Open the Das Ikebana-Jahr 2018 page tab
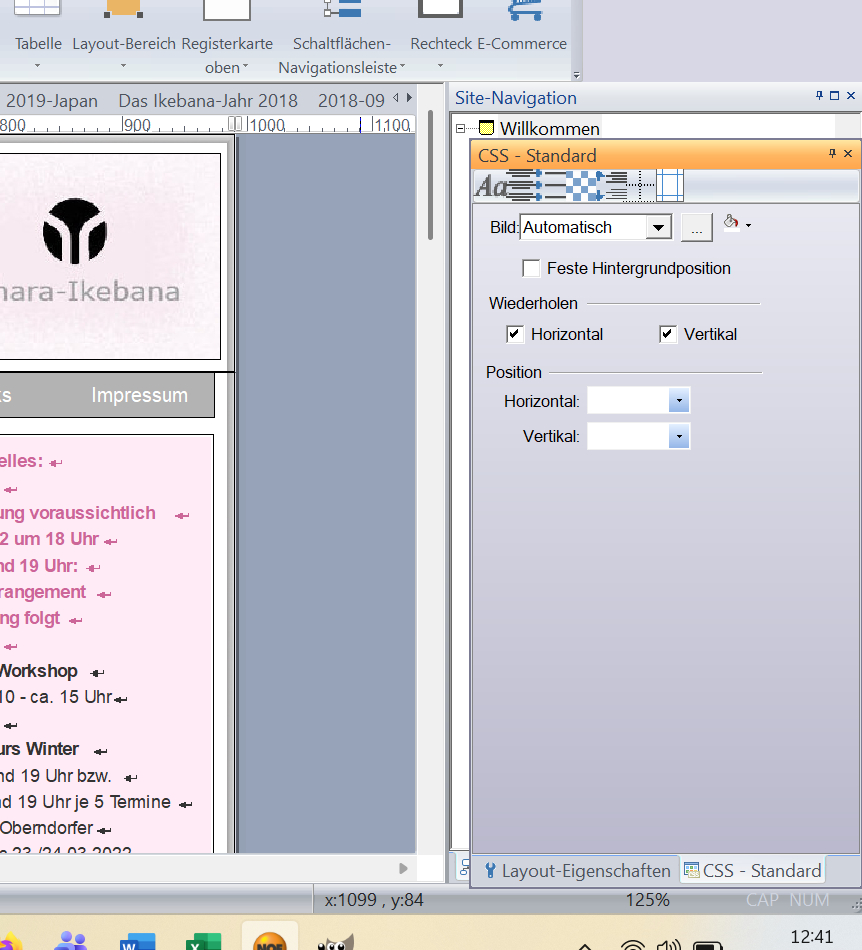Screen dimensions: 862x950 coord(208,100)
